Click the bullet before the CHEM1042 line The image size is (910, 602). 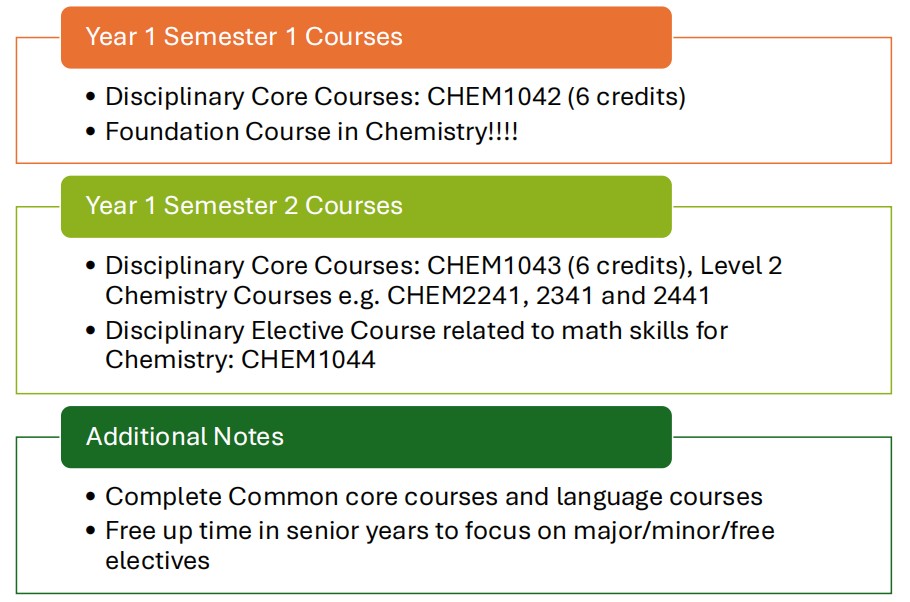click(92, 98)
